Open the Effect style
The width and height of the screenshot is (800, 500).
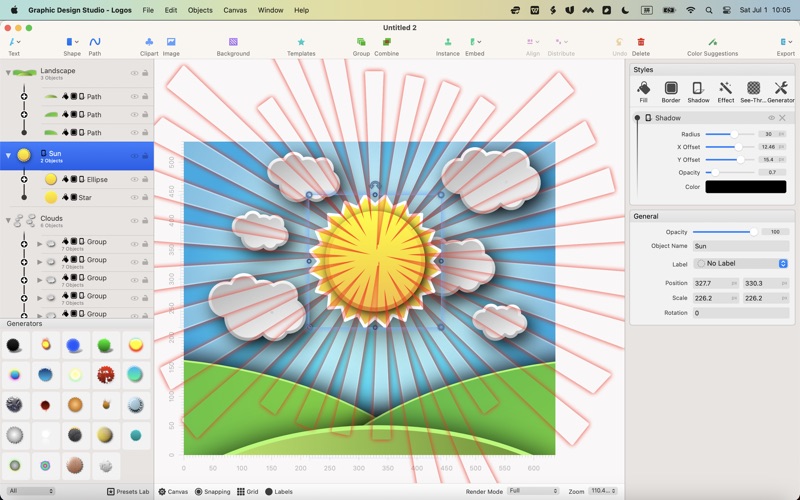726,92
